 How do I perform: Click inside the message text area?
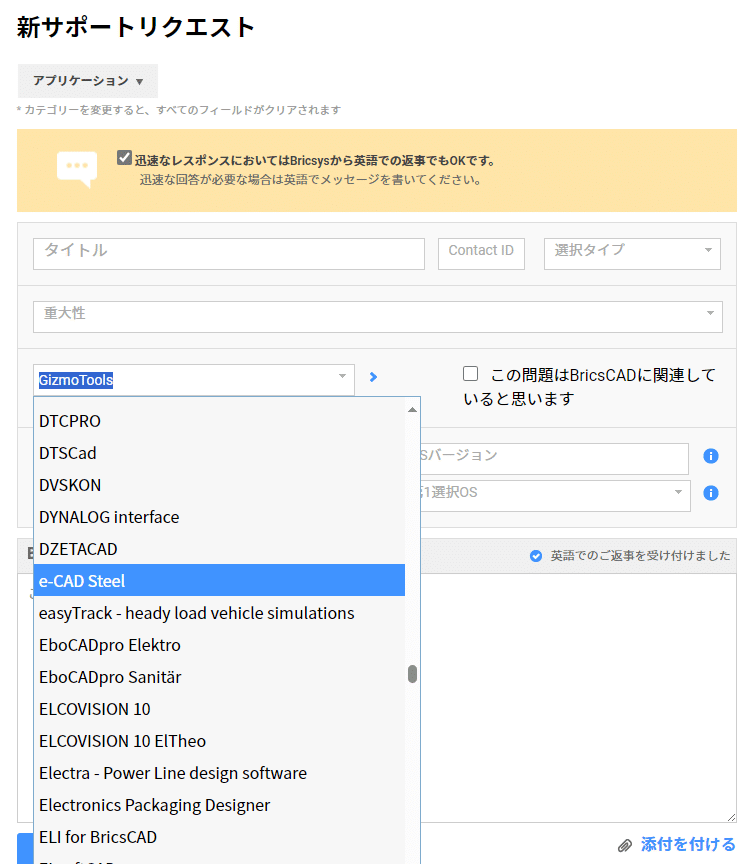pyautogui.click(x=578, y=698)
